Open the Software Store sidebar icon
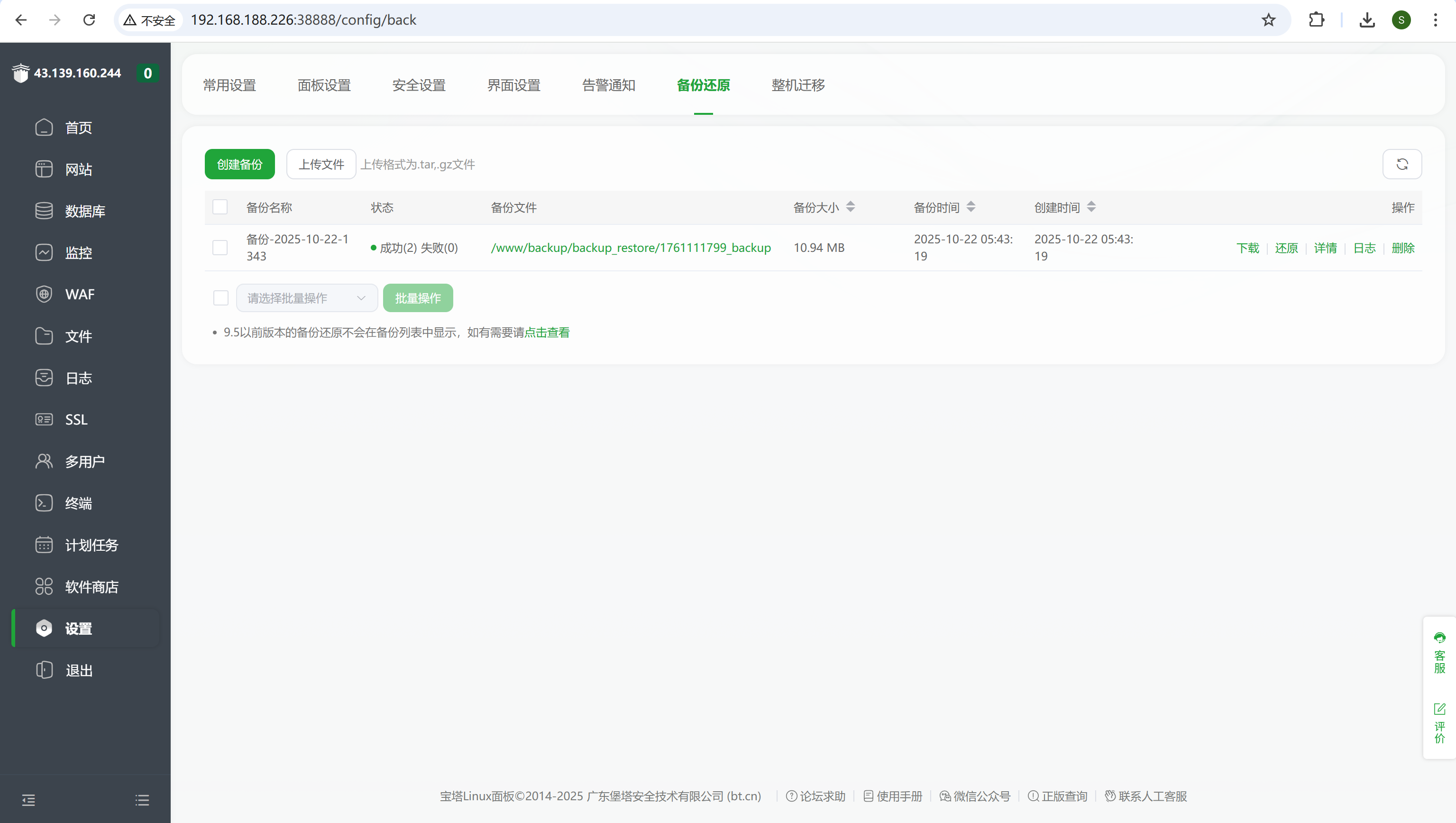 [x=44, y=587]
